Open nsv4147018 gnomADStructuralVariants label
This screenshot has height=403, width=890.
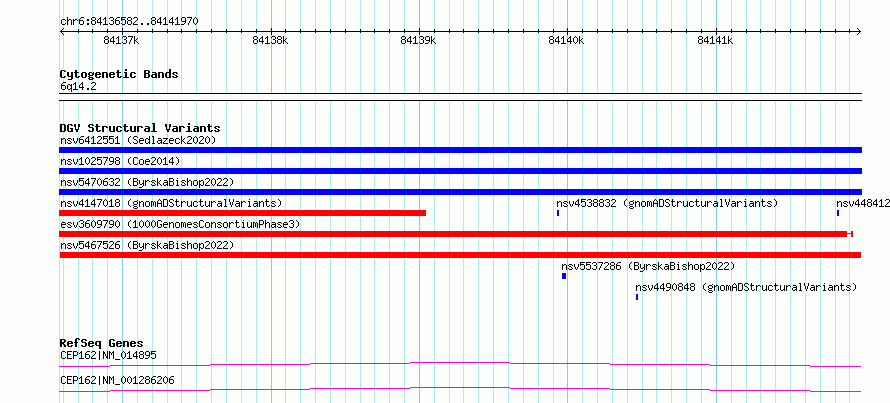click(171, 203)
